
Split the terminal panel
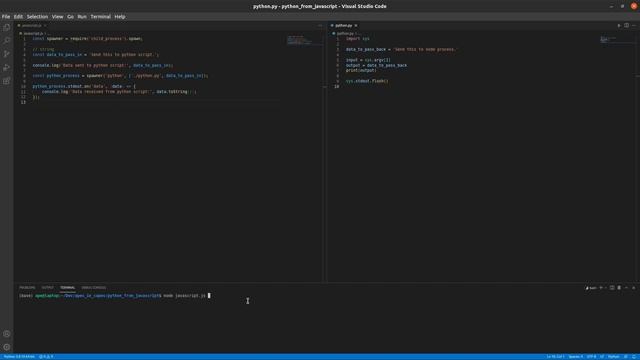pos(612,288)
